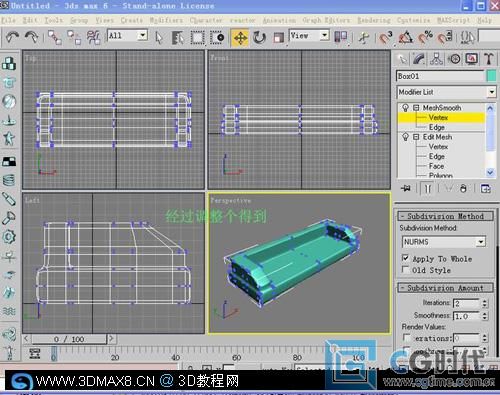Open the selection filter 'All' dropdown
The image size is (500, 395).
[x=143, y=35]
